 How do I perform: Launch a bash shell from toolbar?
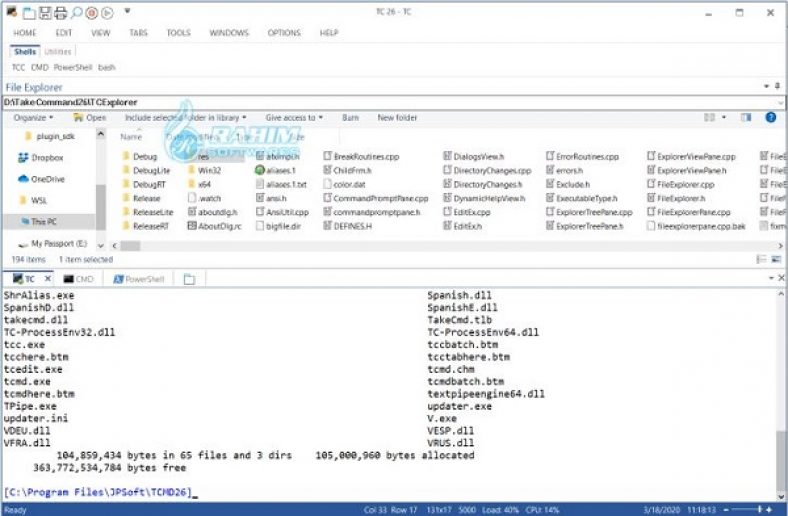107,67
